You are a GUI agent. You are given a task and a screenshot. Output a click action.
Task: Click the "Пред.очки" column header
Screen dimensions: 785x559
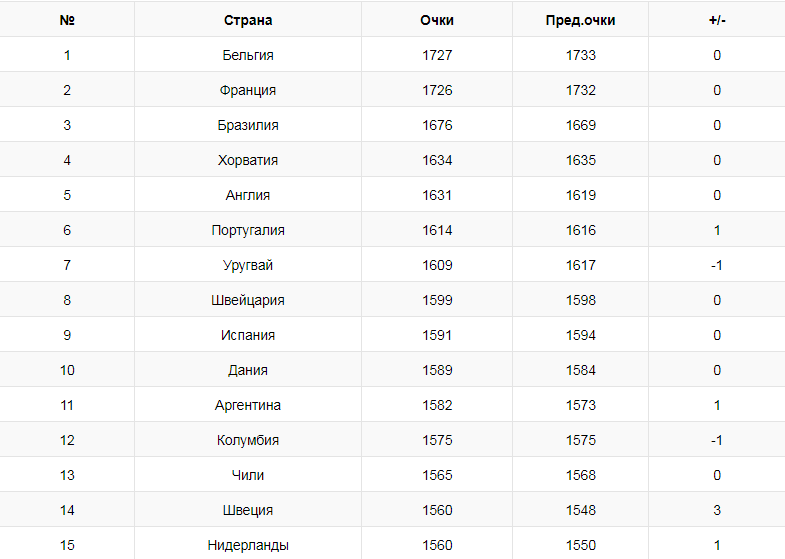[x=580, y=20]
